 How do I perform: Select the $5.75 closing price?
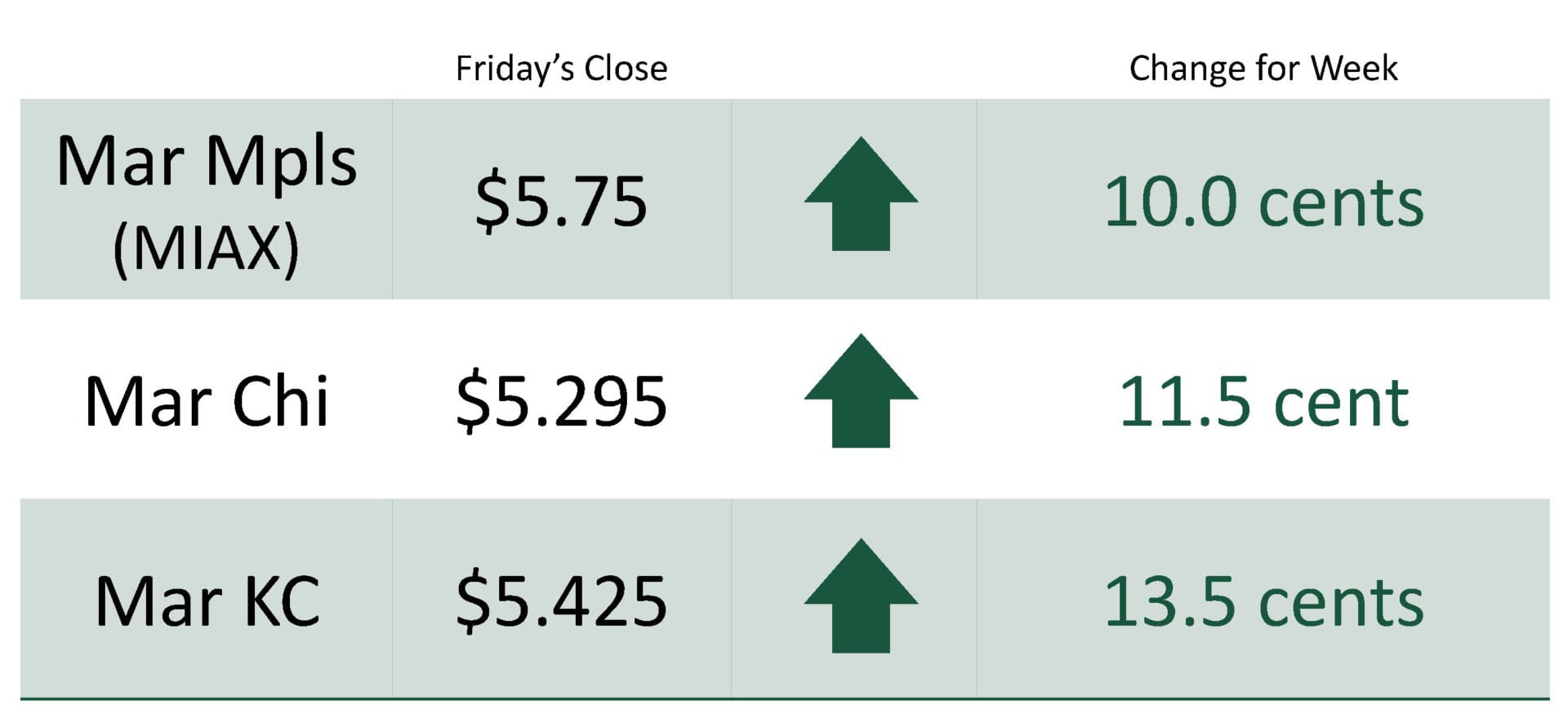(x=561, y=202)
